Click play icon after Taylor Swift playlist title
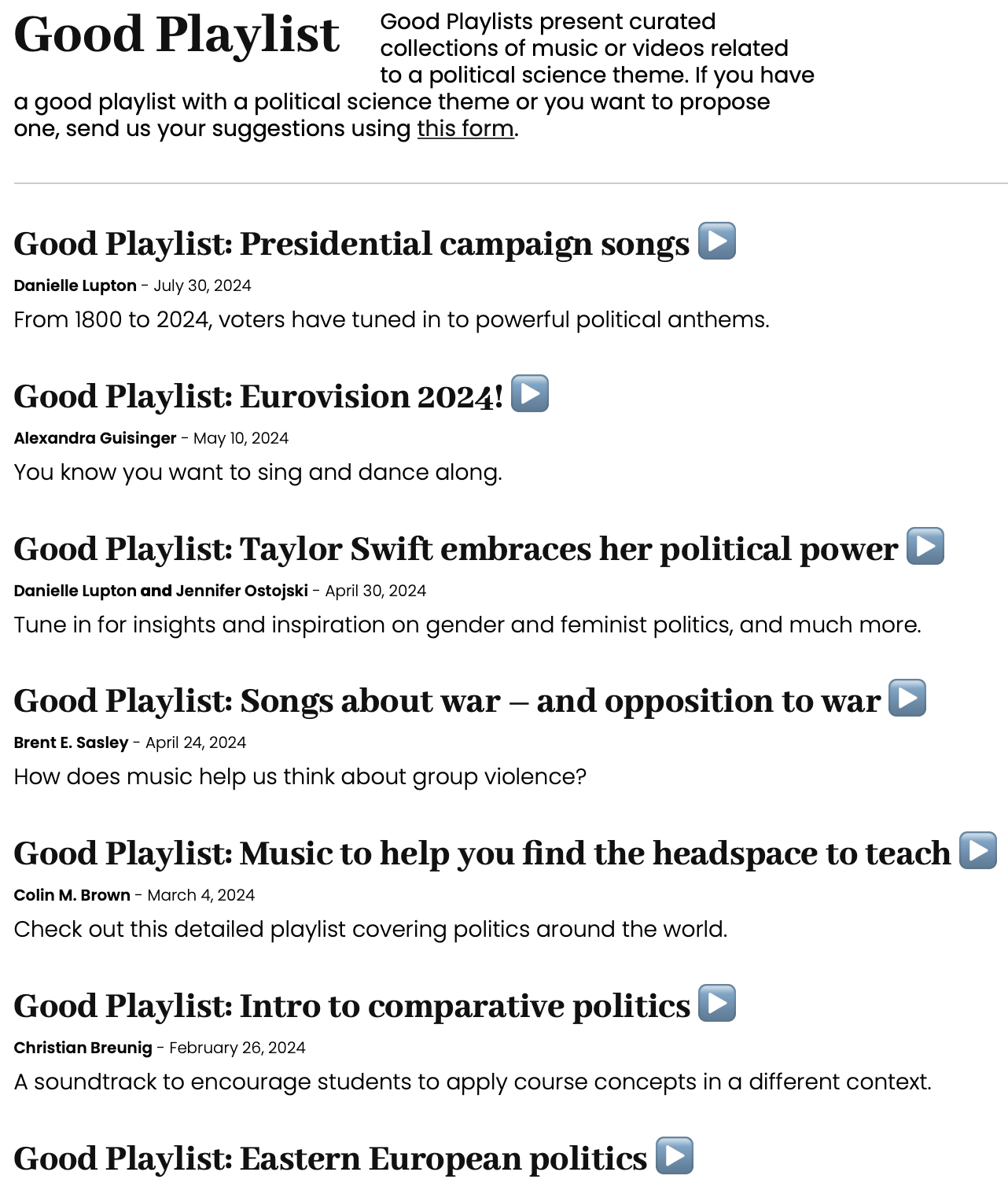This screenshot has height=1183, width=1008. (925, 546)
